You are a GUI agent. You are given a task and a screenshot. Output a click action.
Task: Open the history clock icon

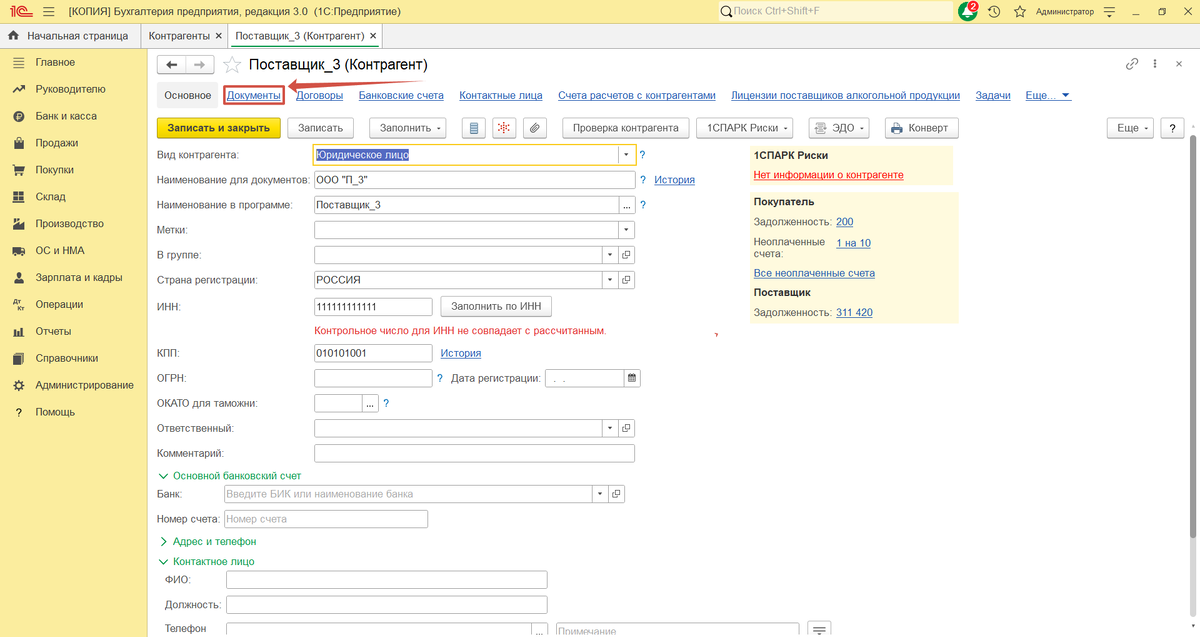click(x=994, y=12)
